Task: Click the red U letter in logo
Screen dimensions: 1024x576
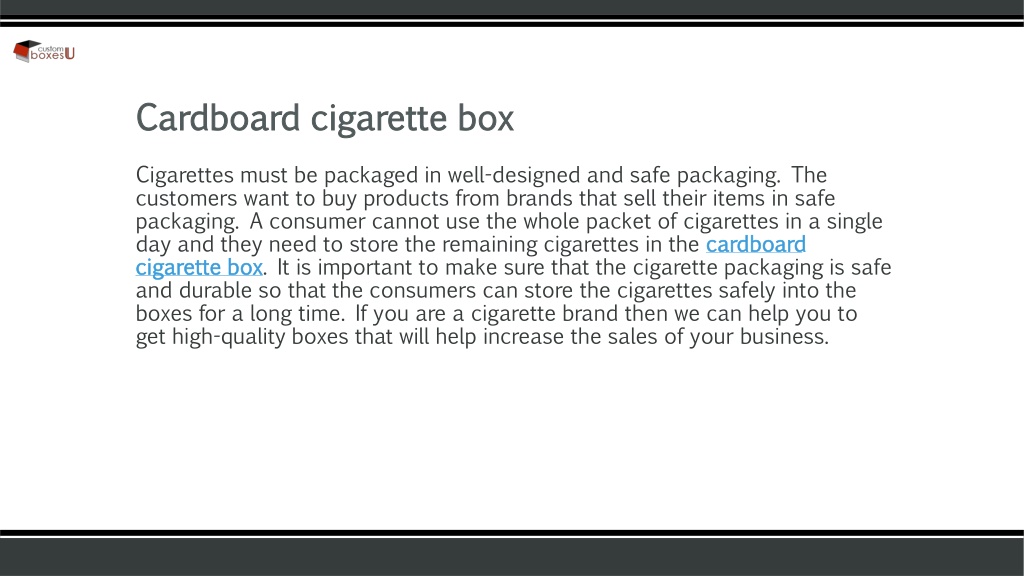Action: tap(69, 54)
